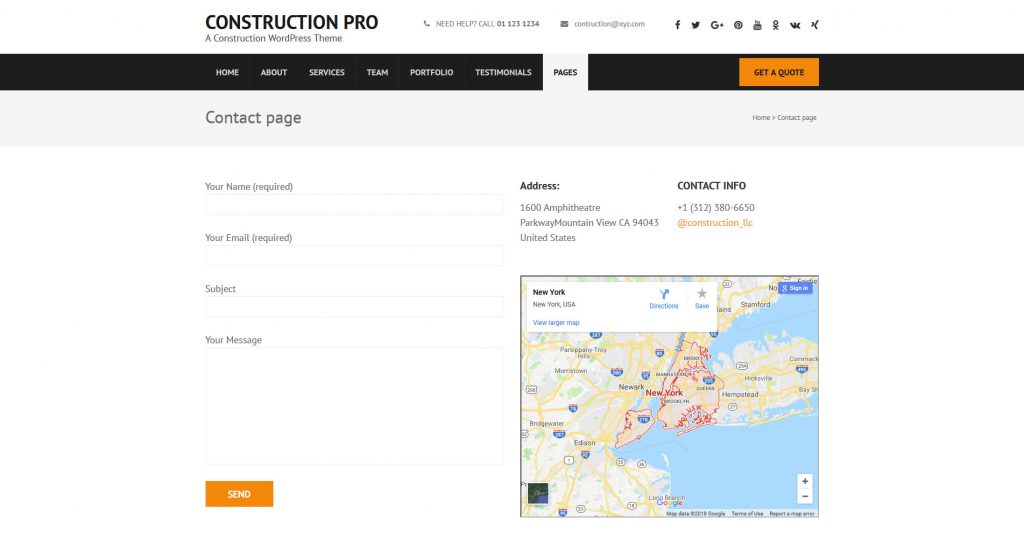This screenshot has width=1024, height=552.
Task: Click the CONTACT INFO heading
Action: point(711,186)
